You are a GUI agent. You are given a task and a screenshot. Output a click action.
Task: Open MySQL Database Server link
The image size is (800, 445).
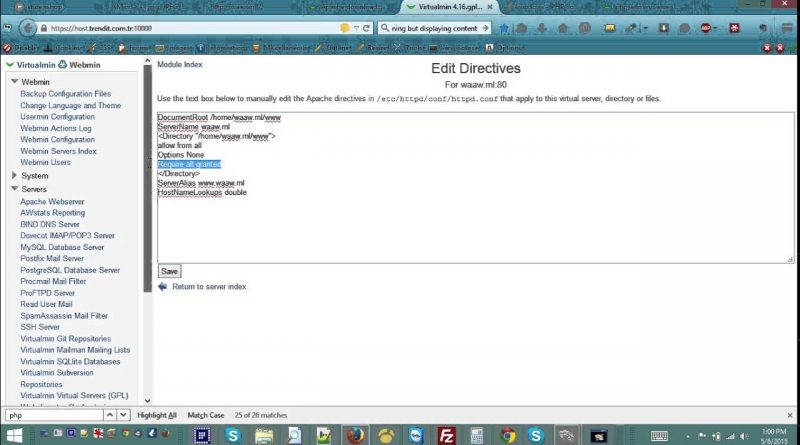[x=62, y=247]
